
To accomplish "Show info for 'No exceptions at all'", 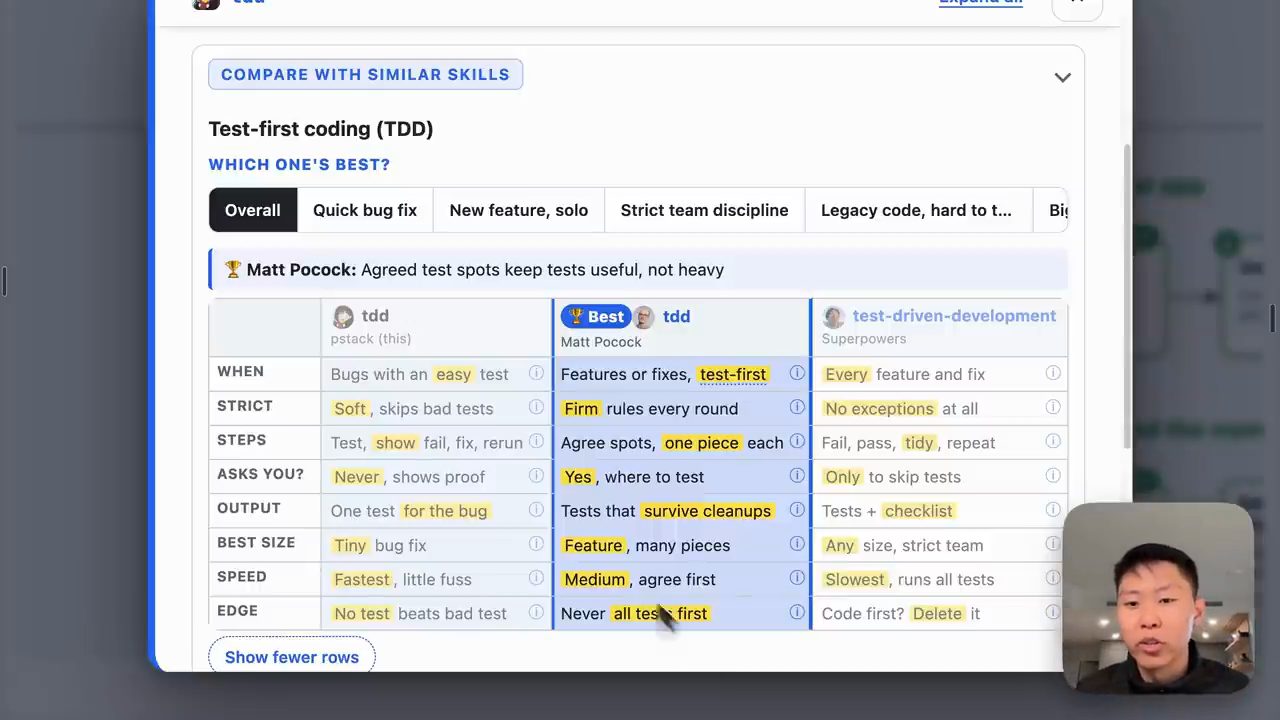I will (1053, 407).
